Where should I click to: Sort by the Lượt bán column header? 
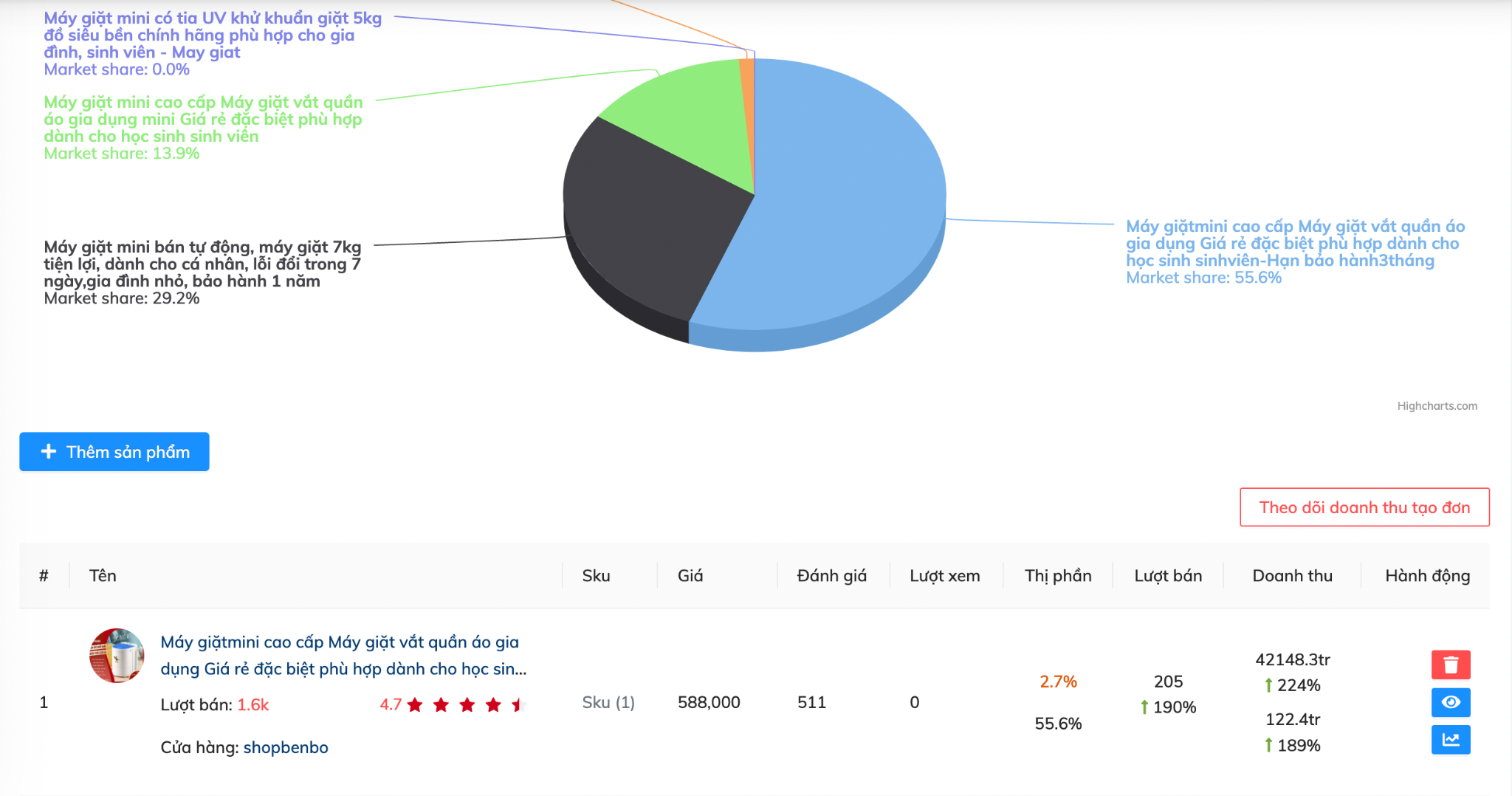[1167, 576]
